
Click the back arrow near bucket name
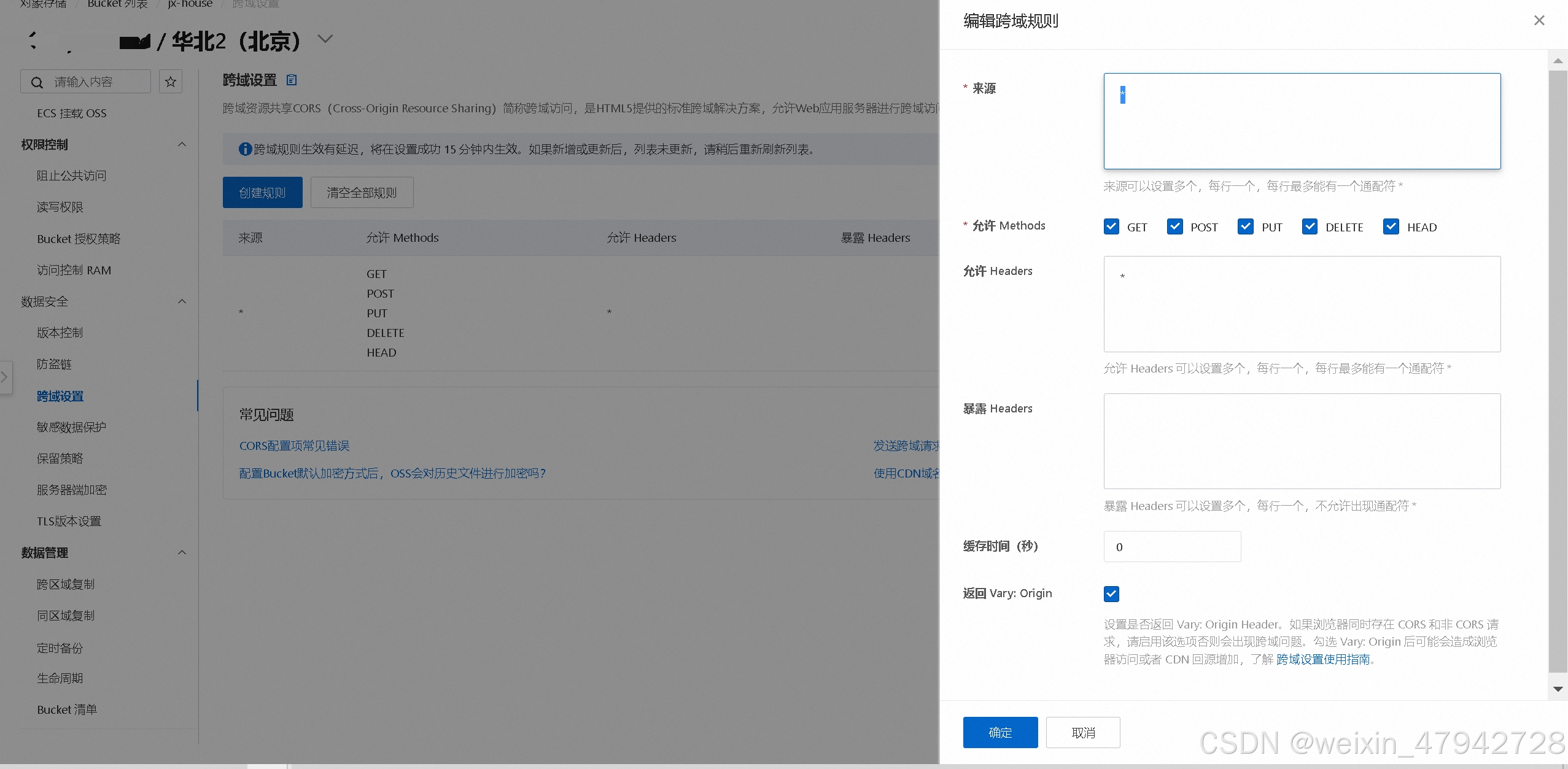pyautogui.click(x=33, y=40)
